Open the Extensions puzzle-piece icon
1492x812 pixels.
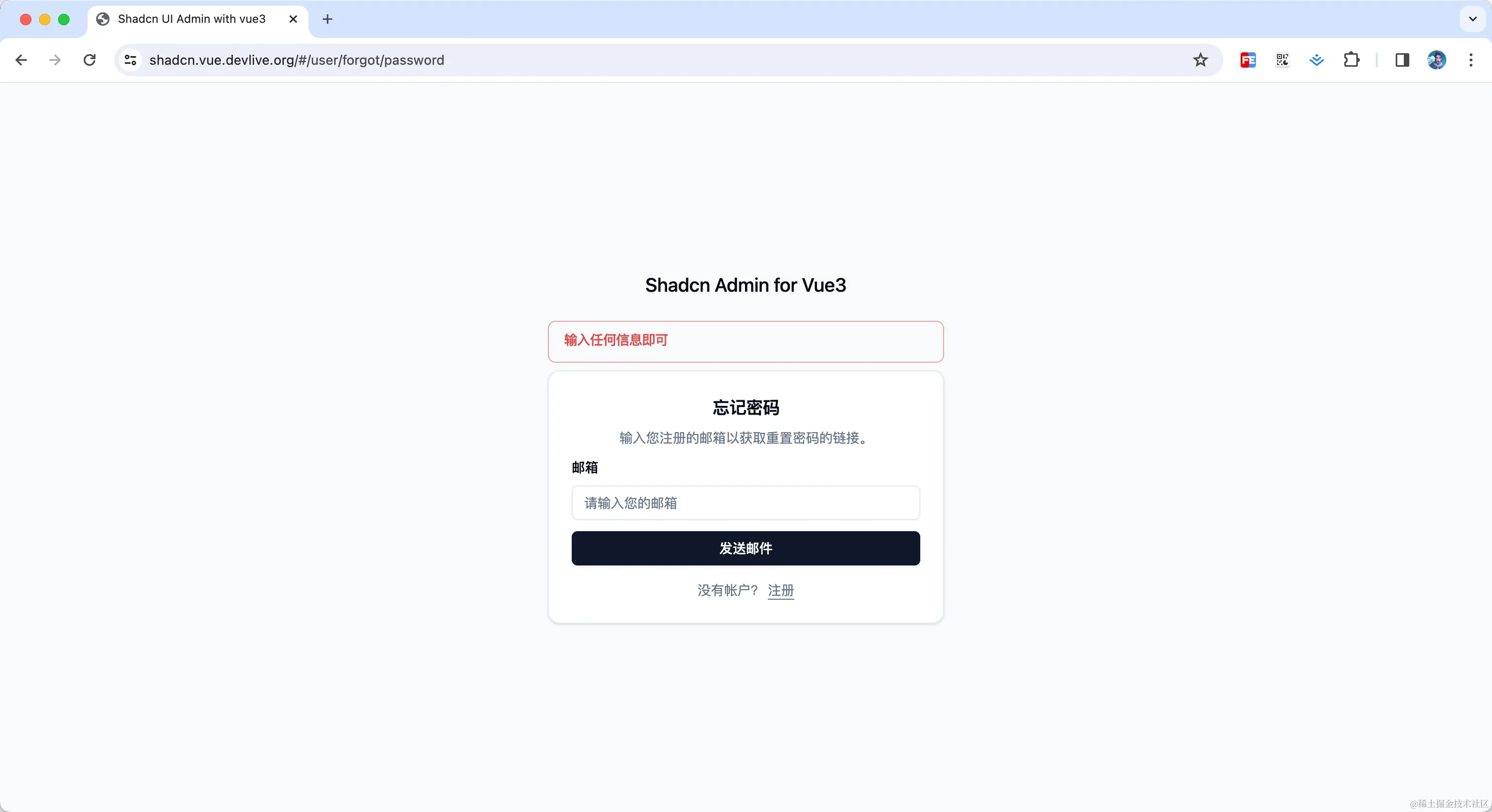coord(1351,60)
